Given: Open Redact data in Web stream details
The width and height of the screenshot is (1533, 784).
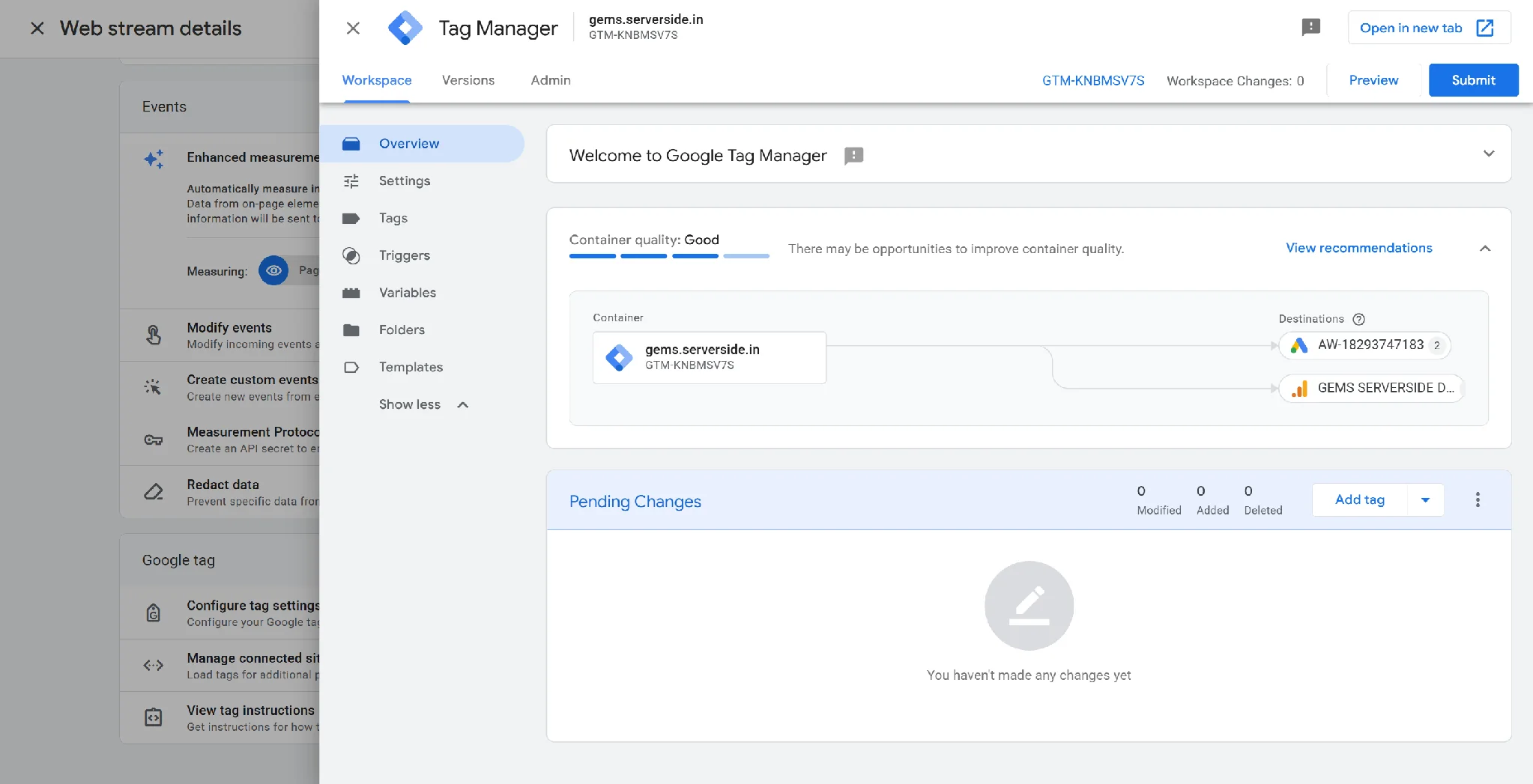Looking at the screenshot, I should (x=220, y=492).
